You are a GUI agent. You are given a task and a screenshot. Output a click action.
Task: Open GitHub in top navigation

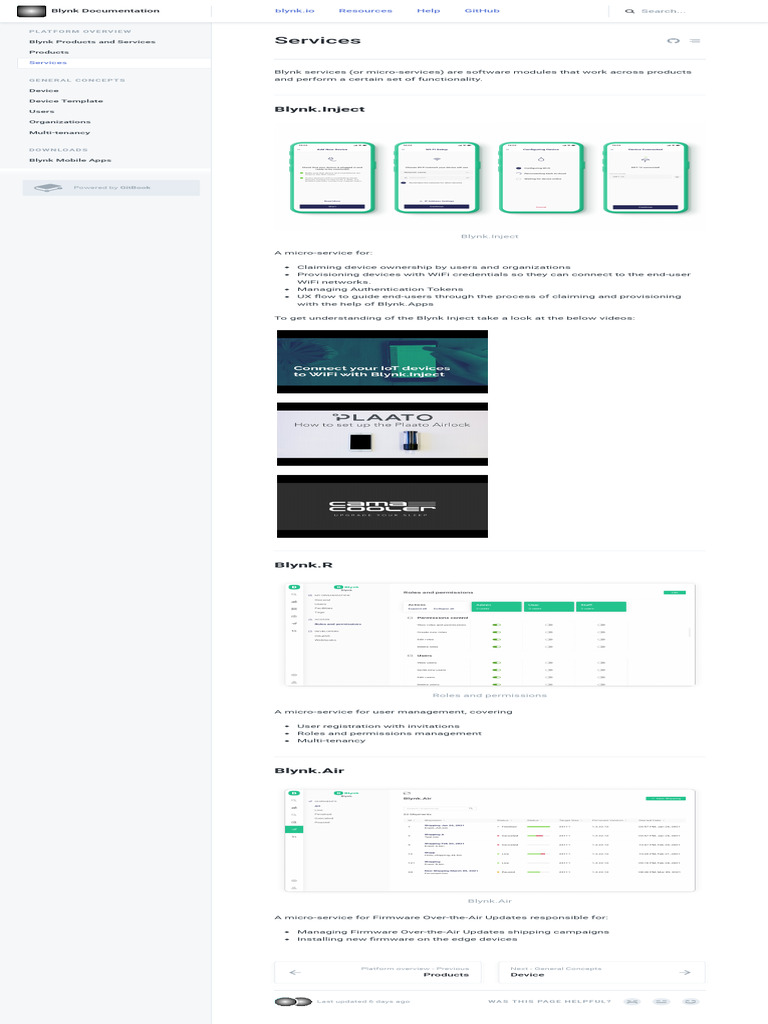click(x=482, y=10)
